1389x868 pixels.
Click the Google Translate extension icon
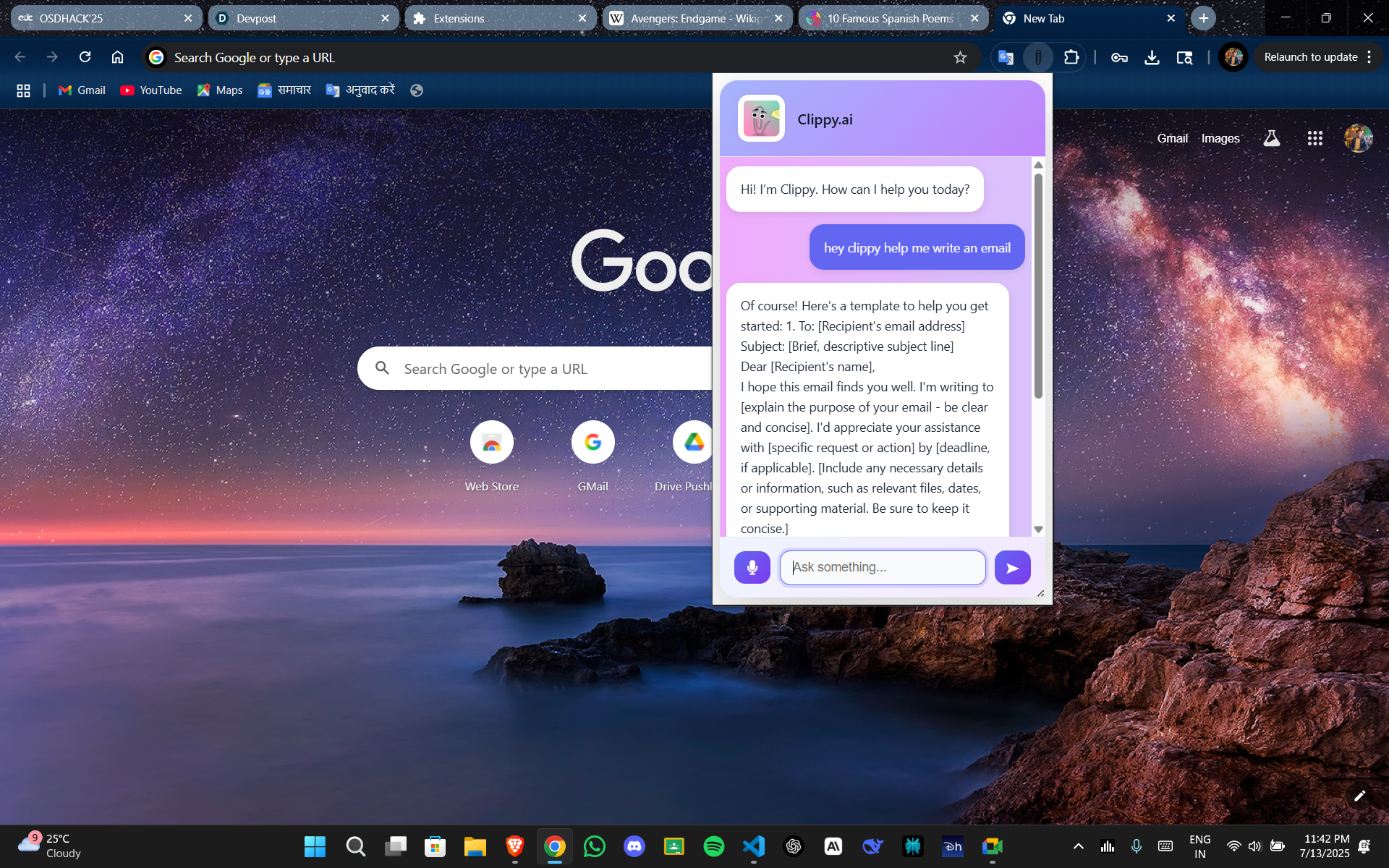click(1006, 57)
